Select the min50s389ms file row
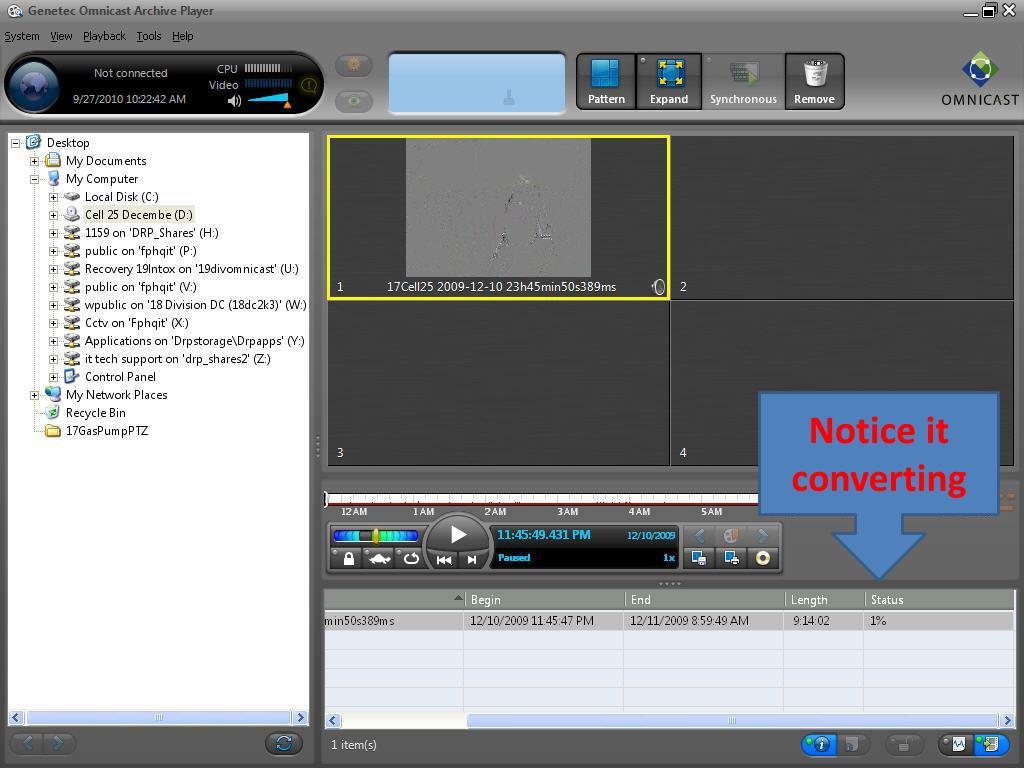 tap(669, 620)
